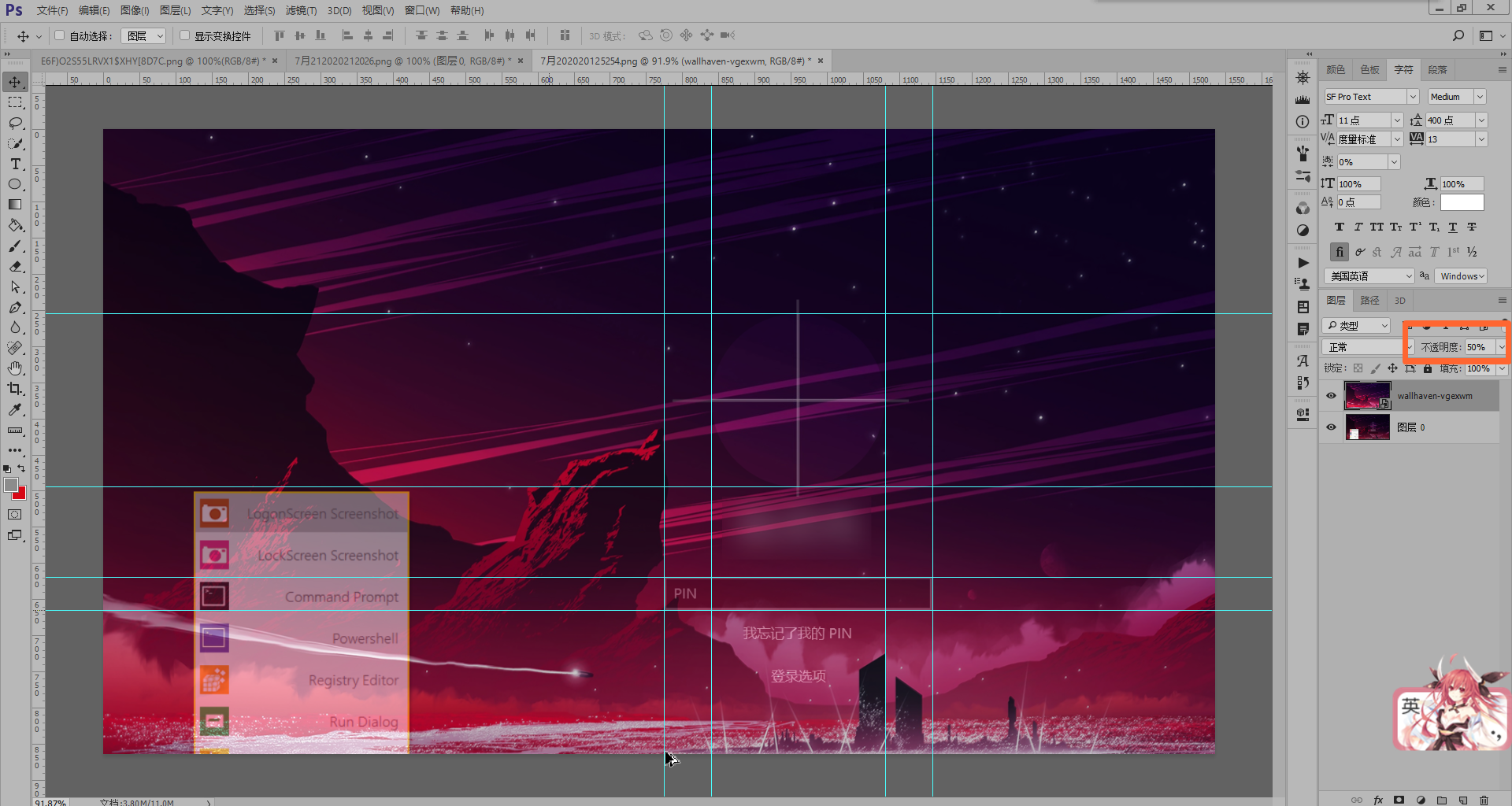Select the Lasso tool

coord(15,123)
